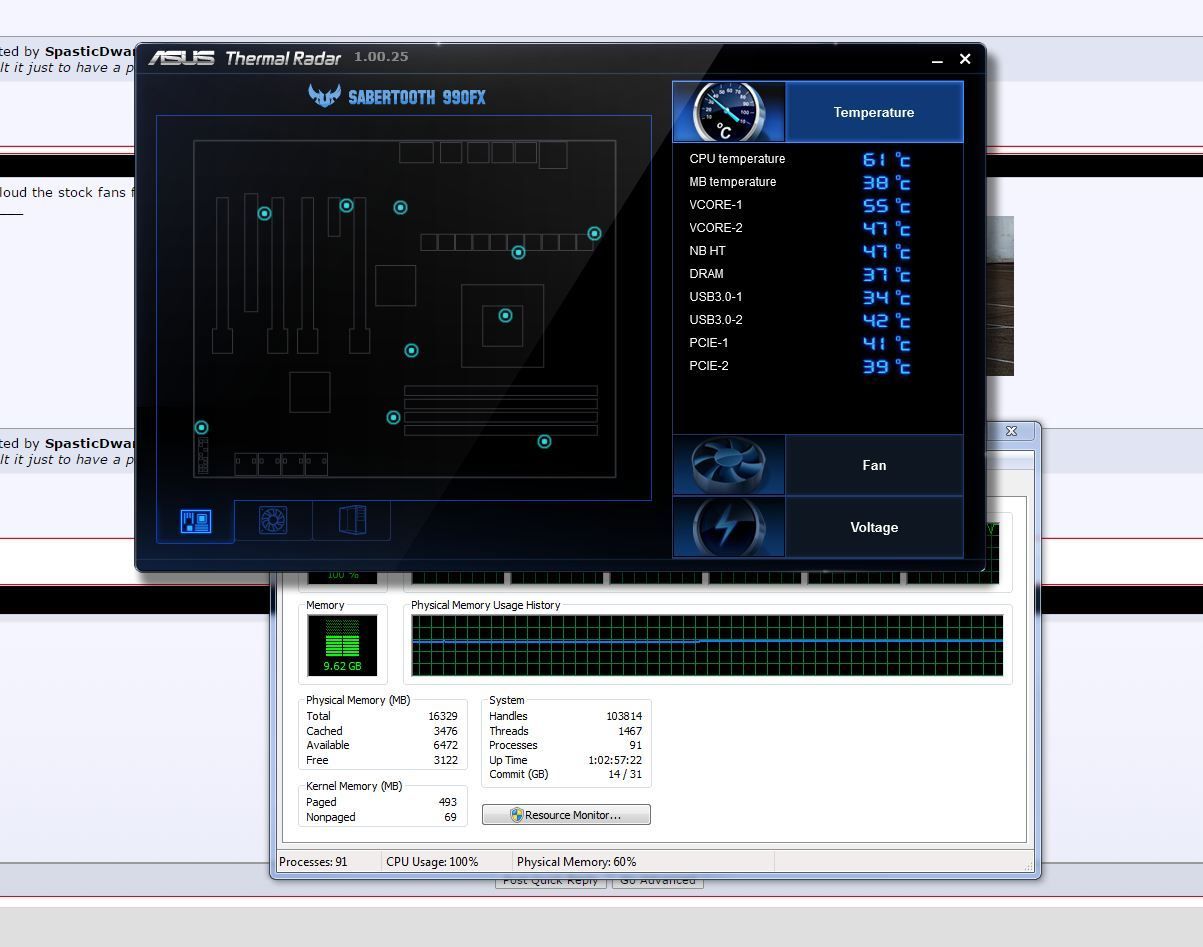Switch to the Fan tab
Image resolution: width=1203 pixels, height=947 pixels.
pos(874,465)
